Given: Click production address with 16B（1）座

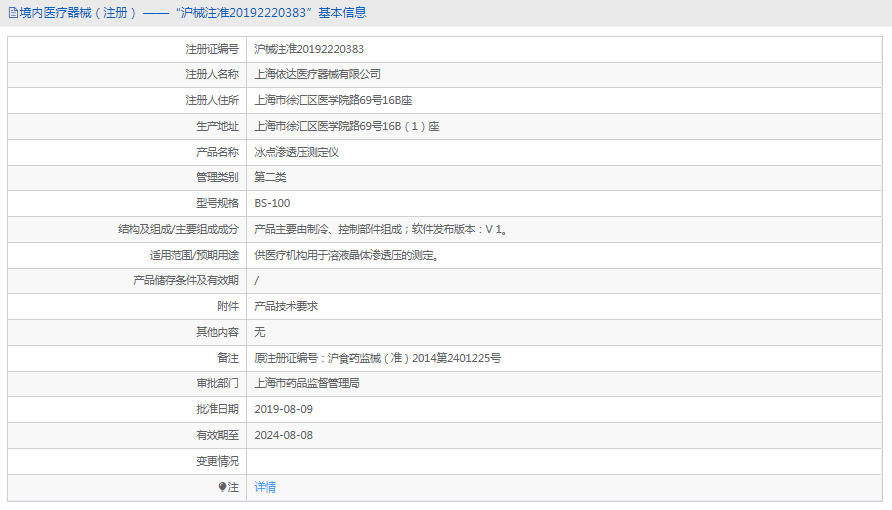Looking at the screenshot, I should point(346,126).
